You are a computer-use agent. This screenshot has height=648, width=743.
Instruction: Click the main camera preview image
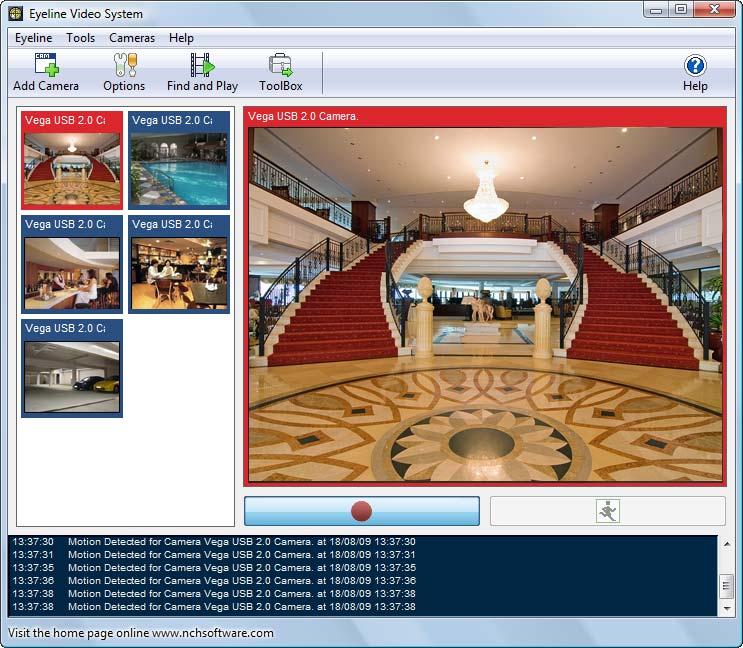point(485,305)
